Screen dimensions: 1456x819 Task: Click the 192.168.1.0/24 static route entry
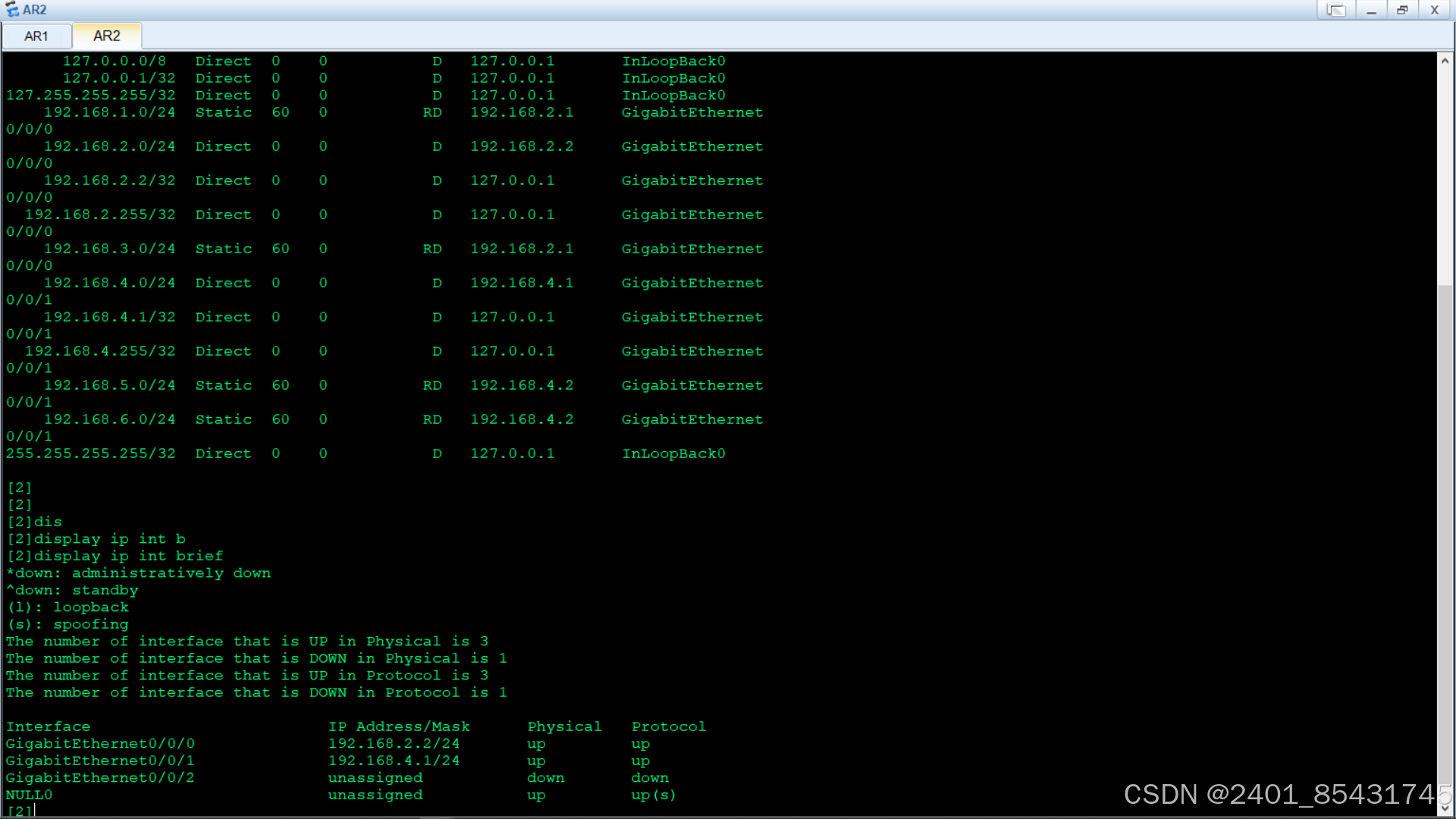coord(109,112)
